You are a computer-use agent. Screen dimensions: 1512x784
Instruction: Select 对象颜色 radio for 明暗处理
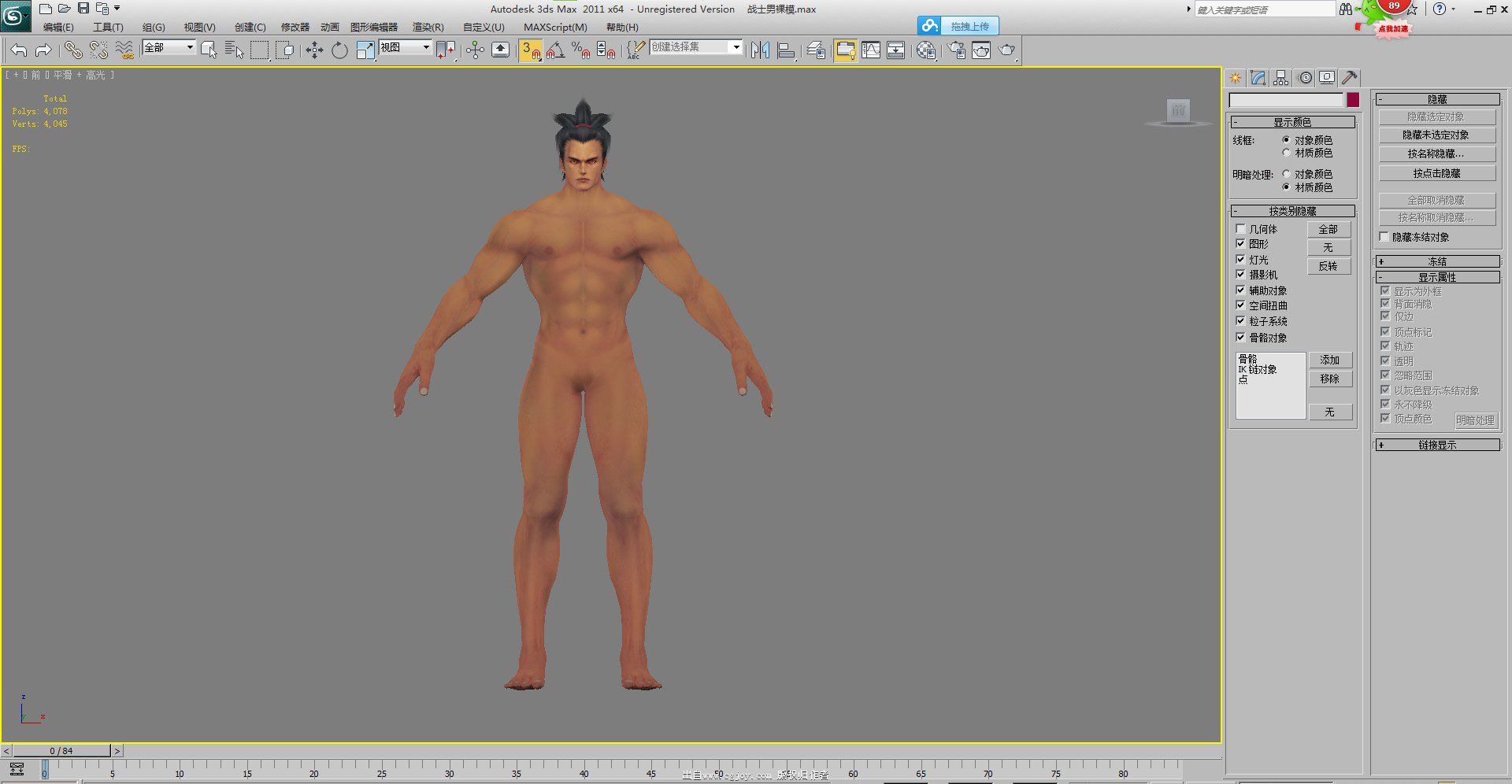[1287, 174]
